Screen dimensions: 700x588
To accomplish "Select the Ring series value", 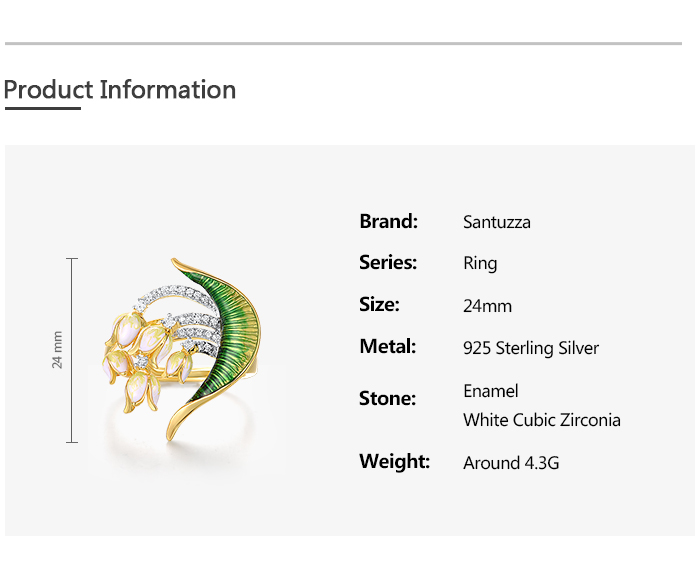I will [480, 264].
